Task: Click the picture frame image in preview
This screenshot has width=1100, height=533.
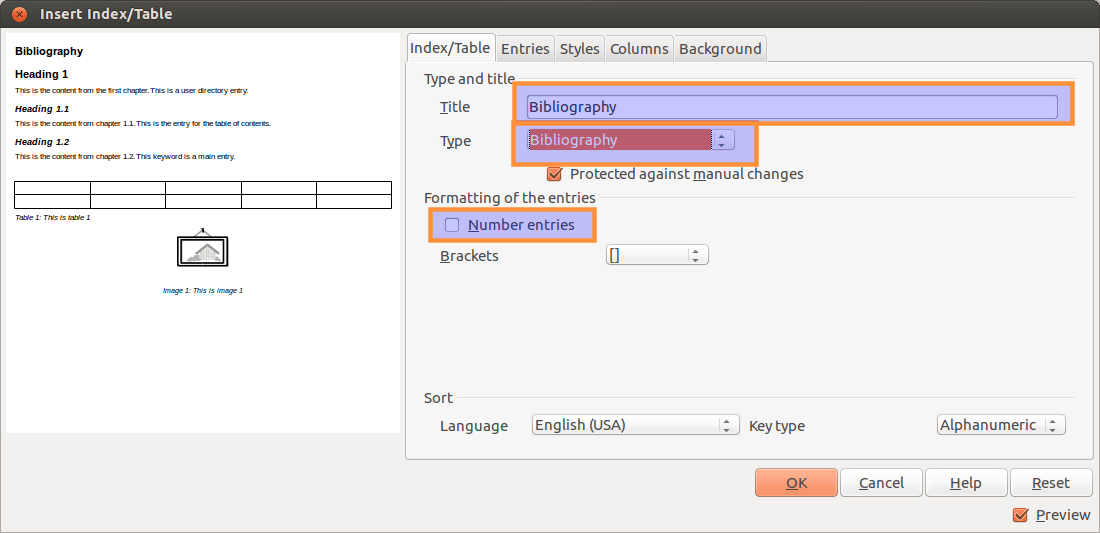Action: pos(203,248)
